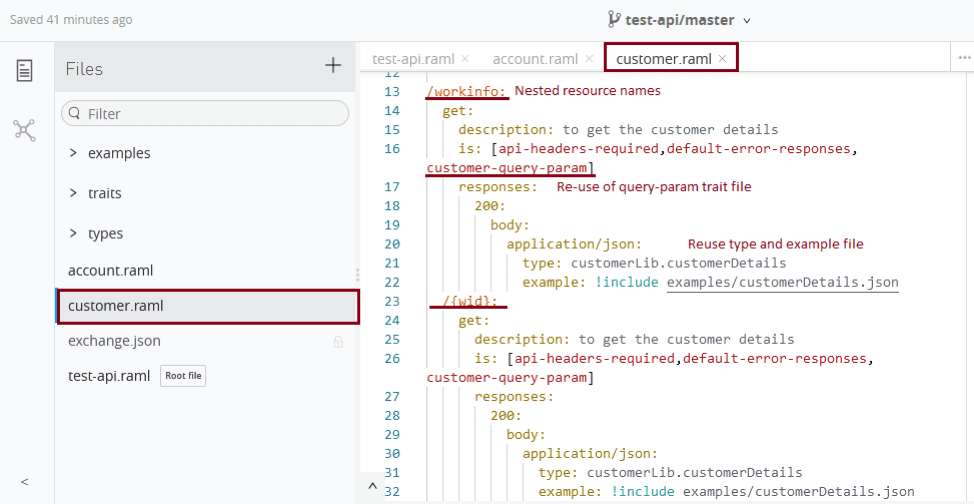Follow the underlined examples/customerDetails.json link on line 22
Screen dimensions: 974x504
point(783,282)
